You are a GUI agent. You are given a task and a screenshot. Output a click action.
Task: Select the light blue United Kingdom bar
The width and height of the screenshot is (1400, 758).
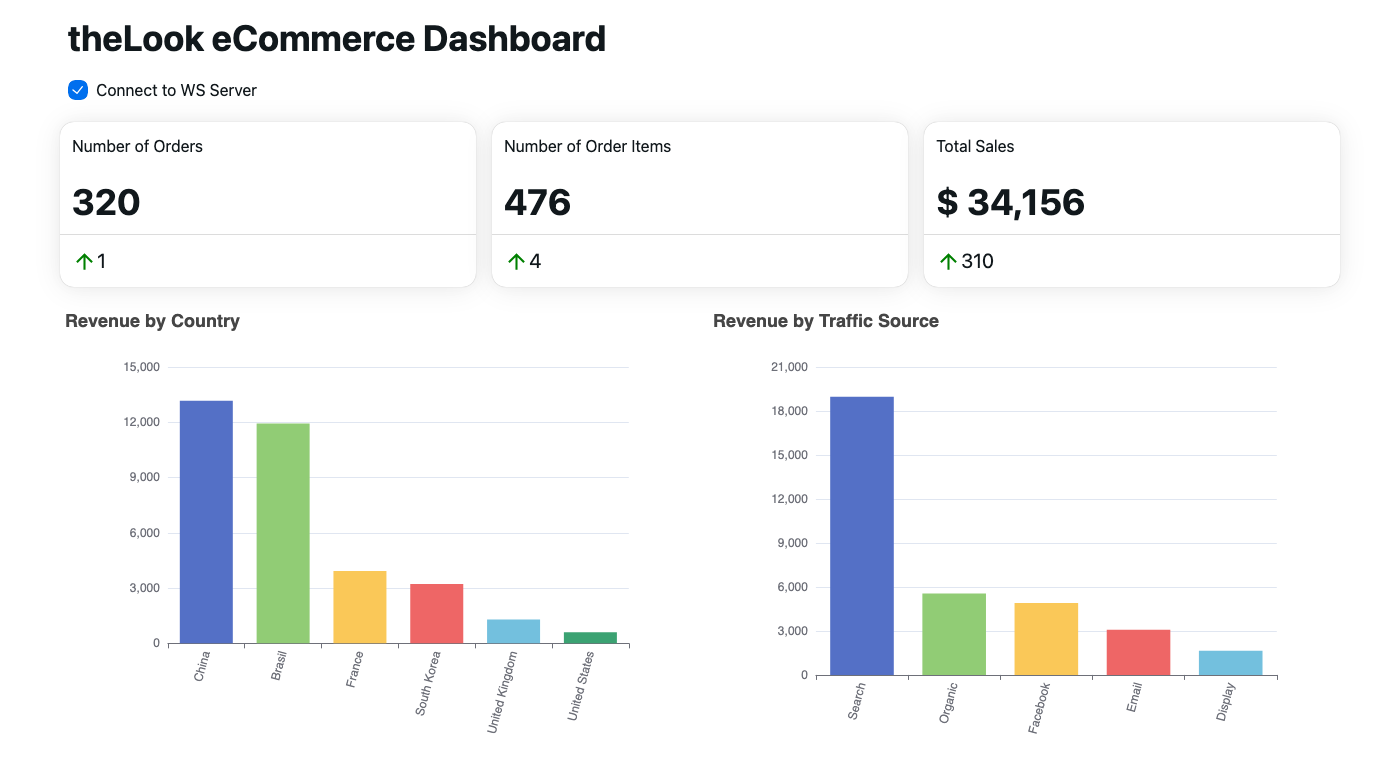pos(514,631)
